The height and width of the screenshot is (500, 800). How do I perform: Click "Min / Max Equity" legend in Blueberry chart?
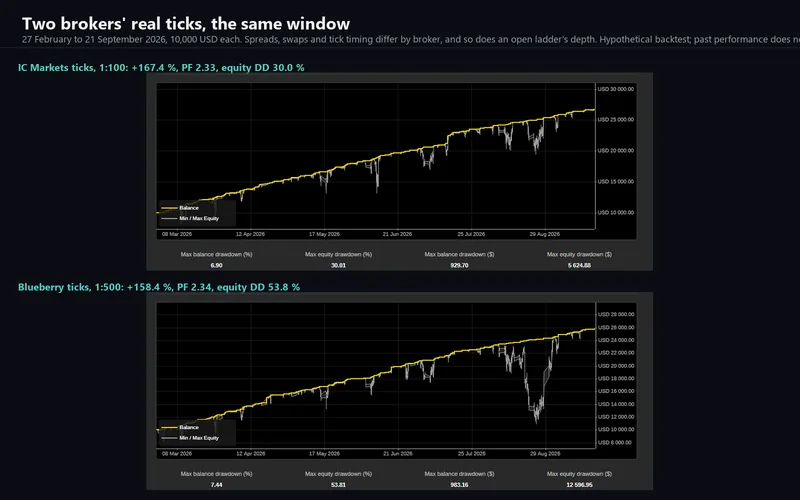(190, 438)
